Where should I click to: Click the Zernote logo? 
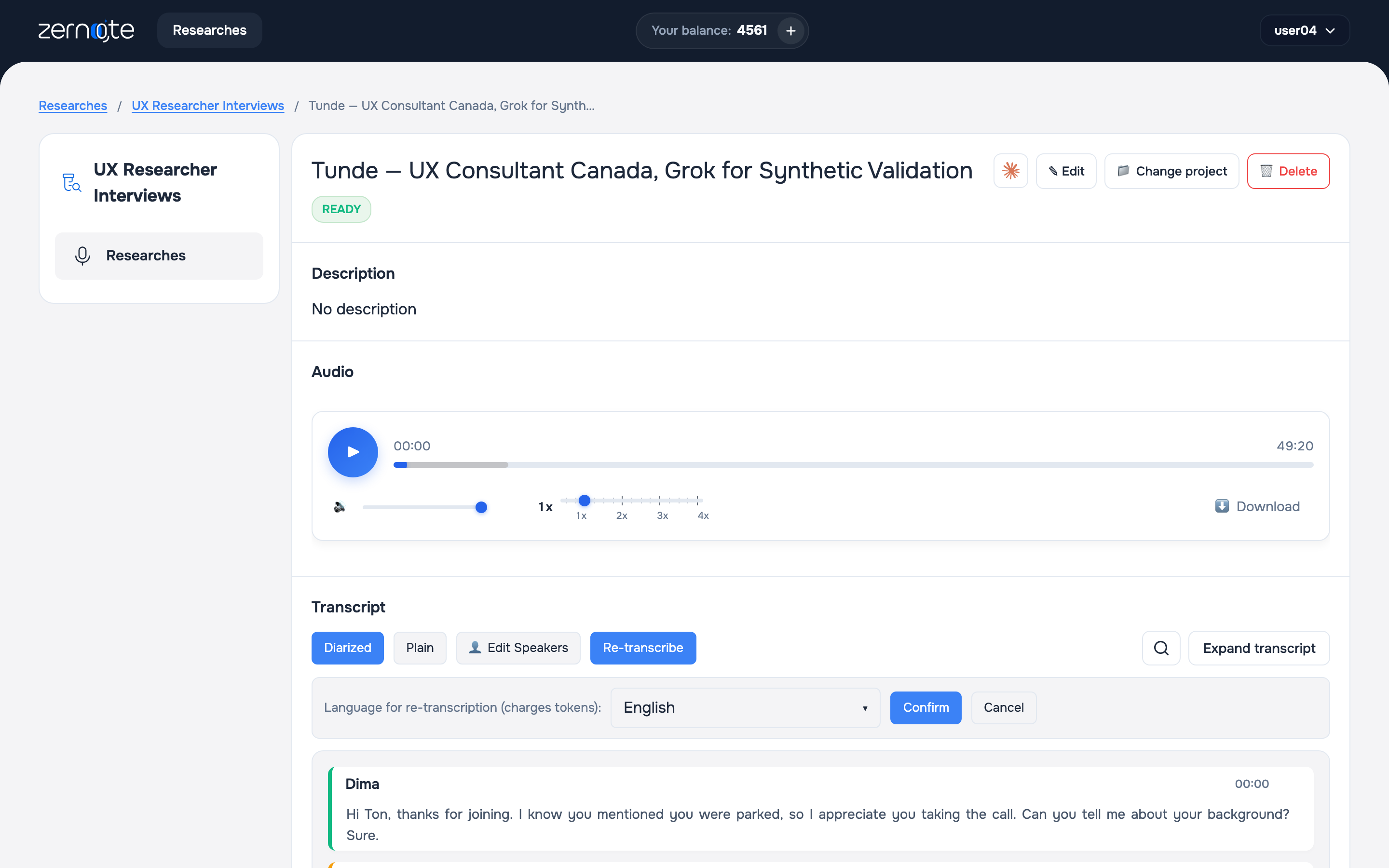point(86,30)
